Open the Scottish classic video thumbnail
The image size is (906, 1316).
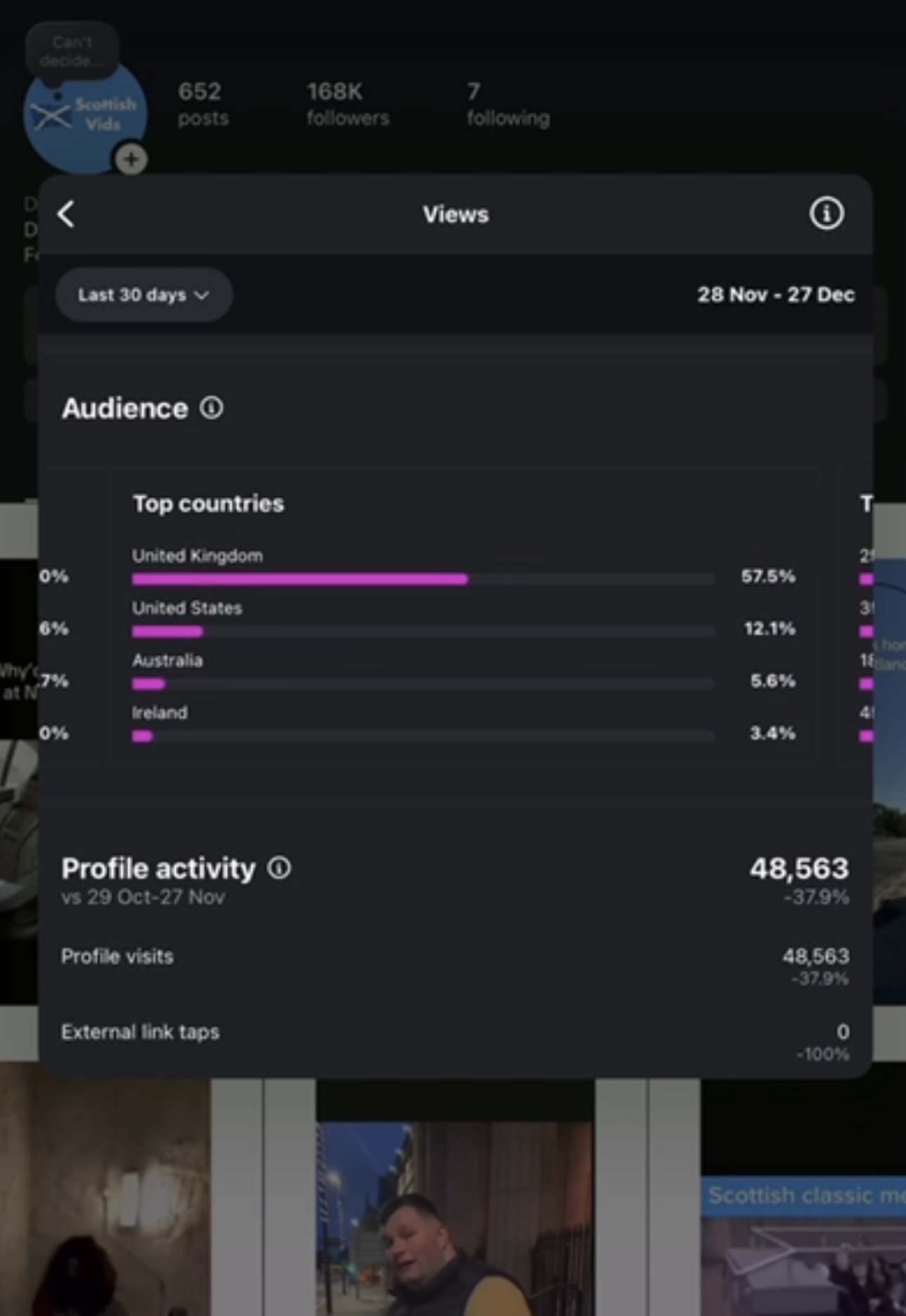coord(803,1243)
